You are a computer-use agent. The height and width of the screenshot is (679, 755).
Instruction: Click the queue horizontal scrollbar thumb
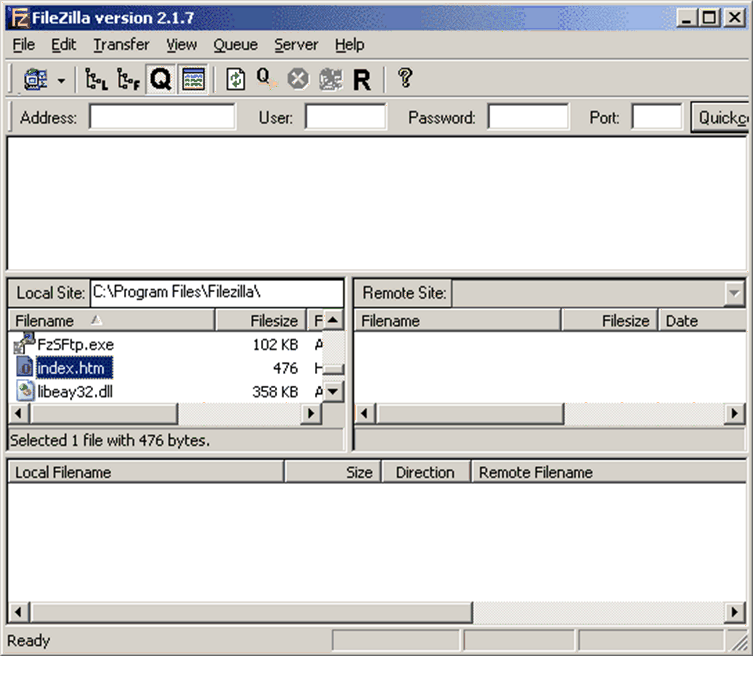point(251,612)
